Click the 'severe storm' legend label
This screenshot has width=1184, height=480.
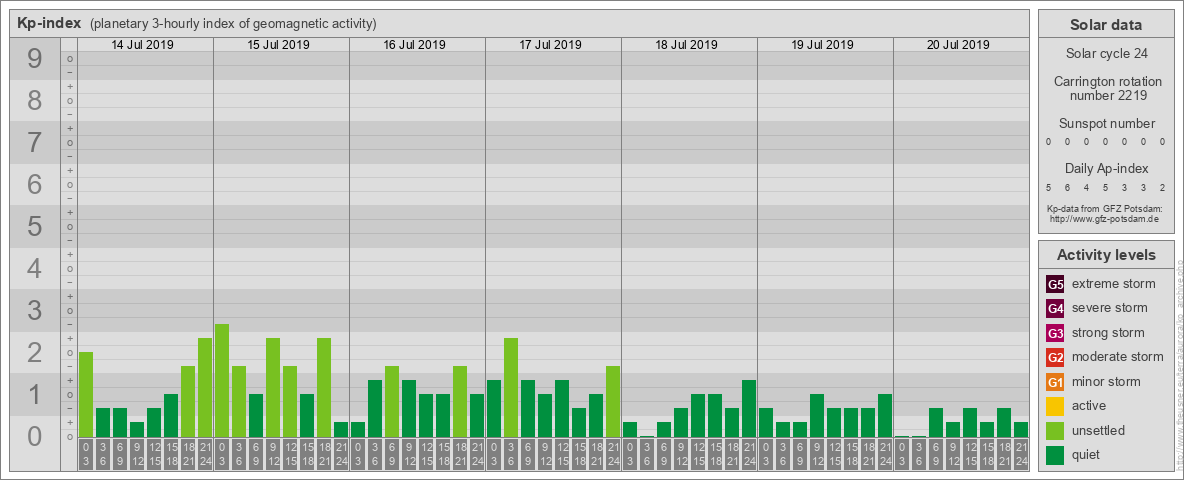click(1110, 308)
